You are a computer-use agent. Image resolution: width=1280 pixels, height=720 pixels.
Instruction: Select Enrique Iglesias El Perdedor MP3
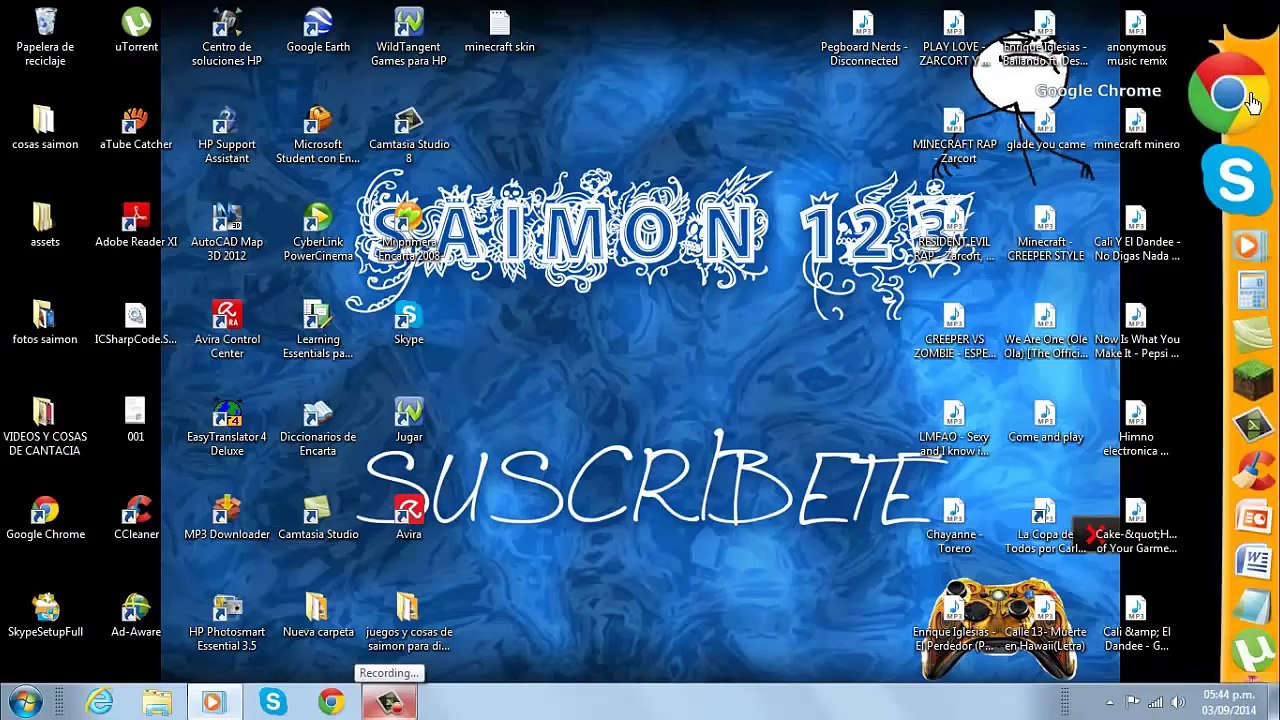pyautogui.click(x=955, y=622)
